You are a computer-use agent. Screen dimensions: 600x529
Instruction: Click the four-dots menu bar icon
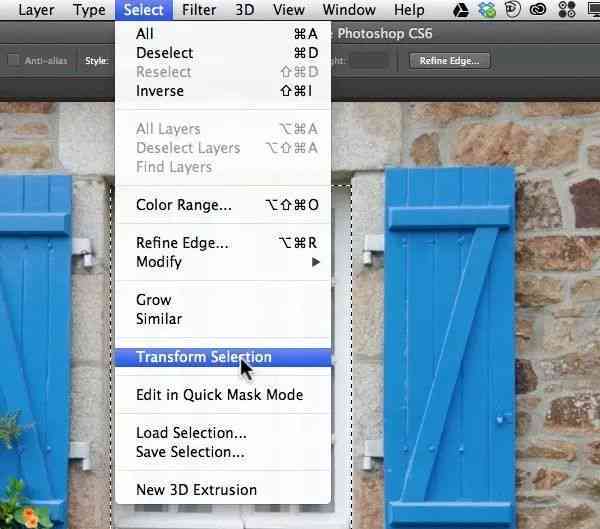tap(567, 10)
